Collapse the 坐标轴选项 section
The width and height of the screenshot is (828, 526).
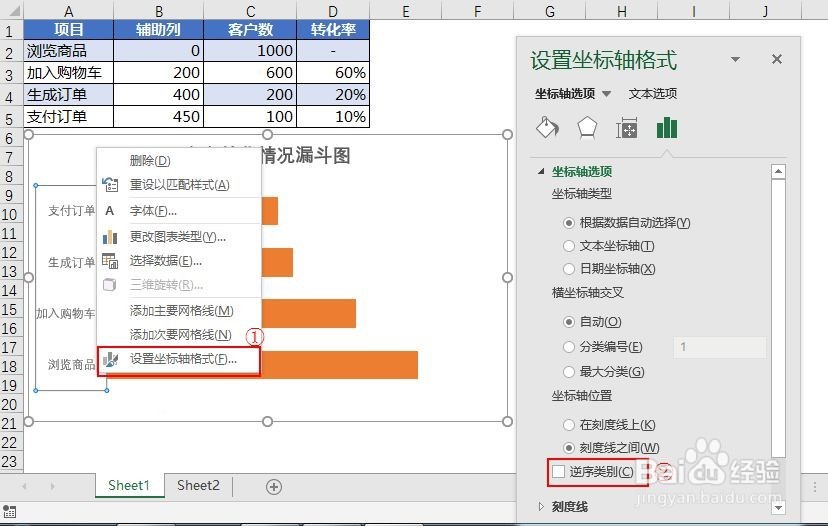click(541, 171)
